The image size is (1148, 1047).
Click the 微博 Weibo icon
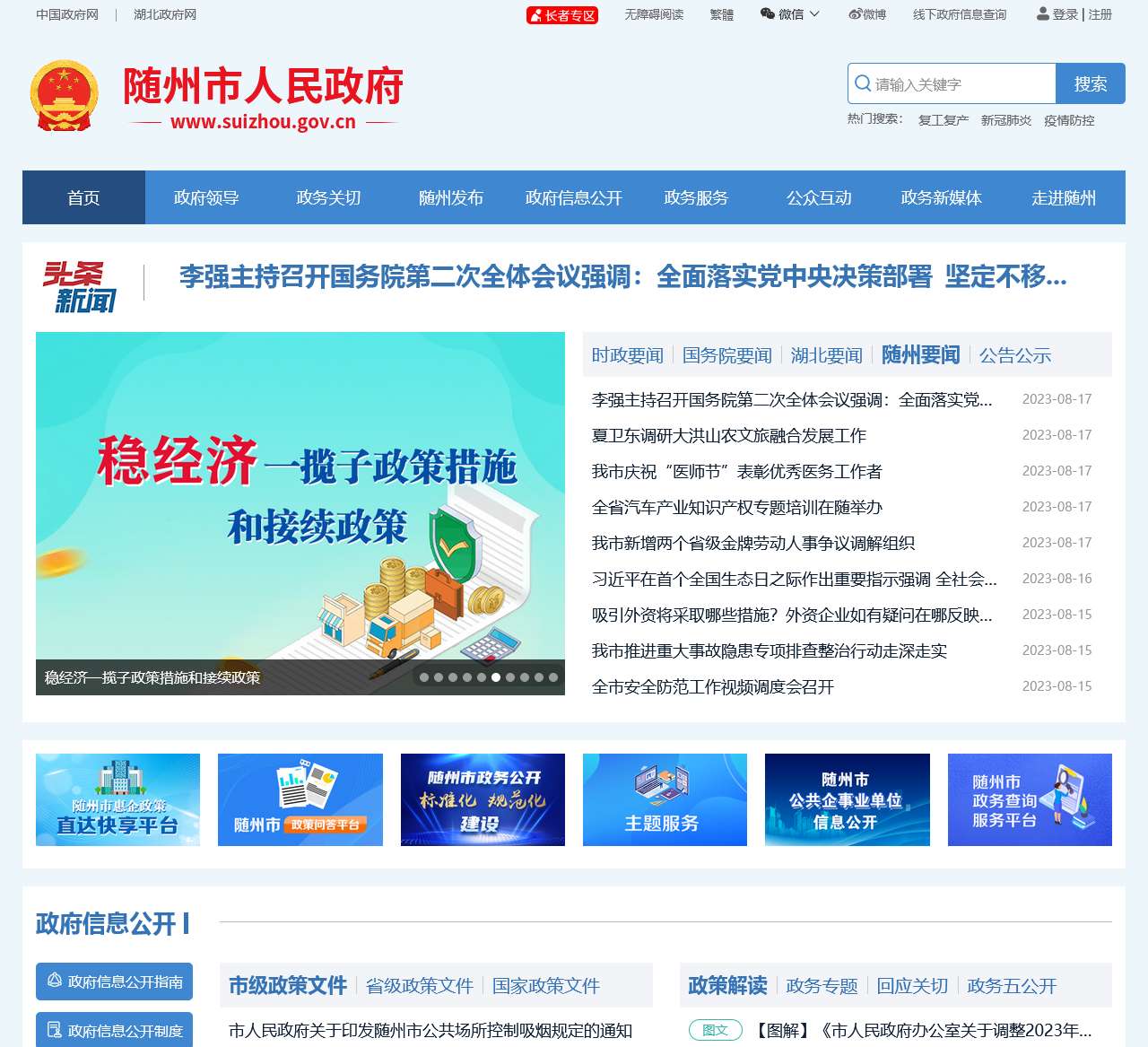(855, 14)
